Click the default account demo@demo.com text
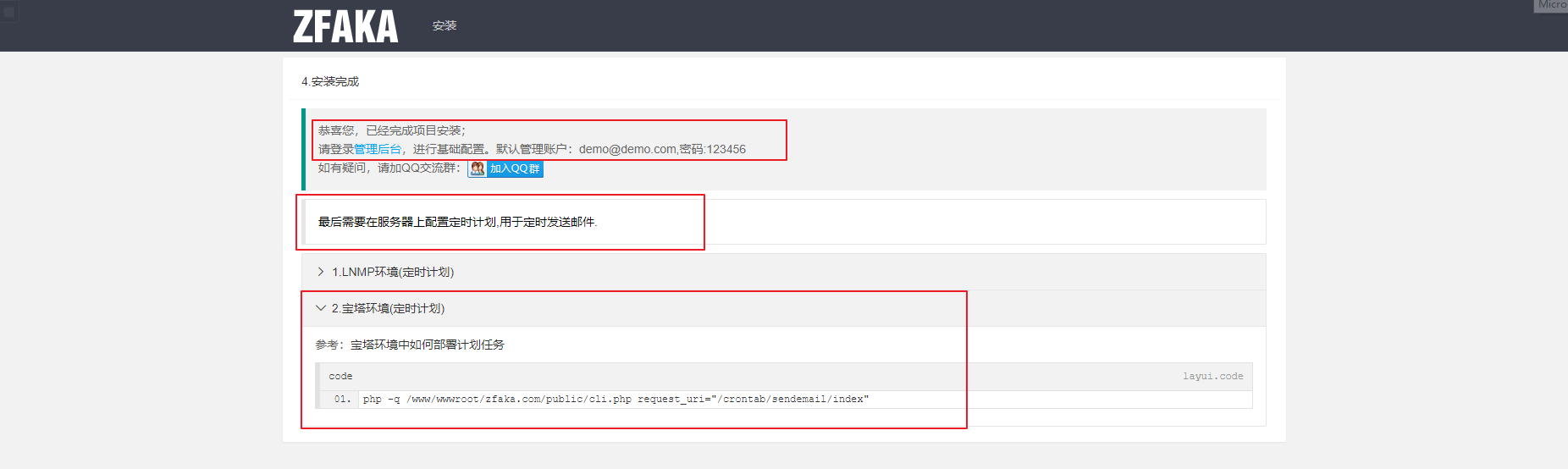1568x469 pixels. click(627, 149)
